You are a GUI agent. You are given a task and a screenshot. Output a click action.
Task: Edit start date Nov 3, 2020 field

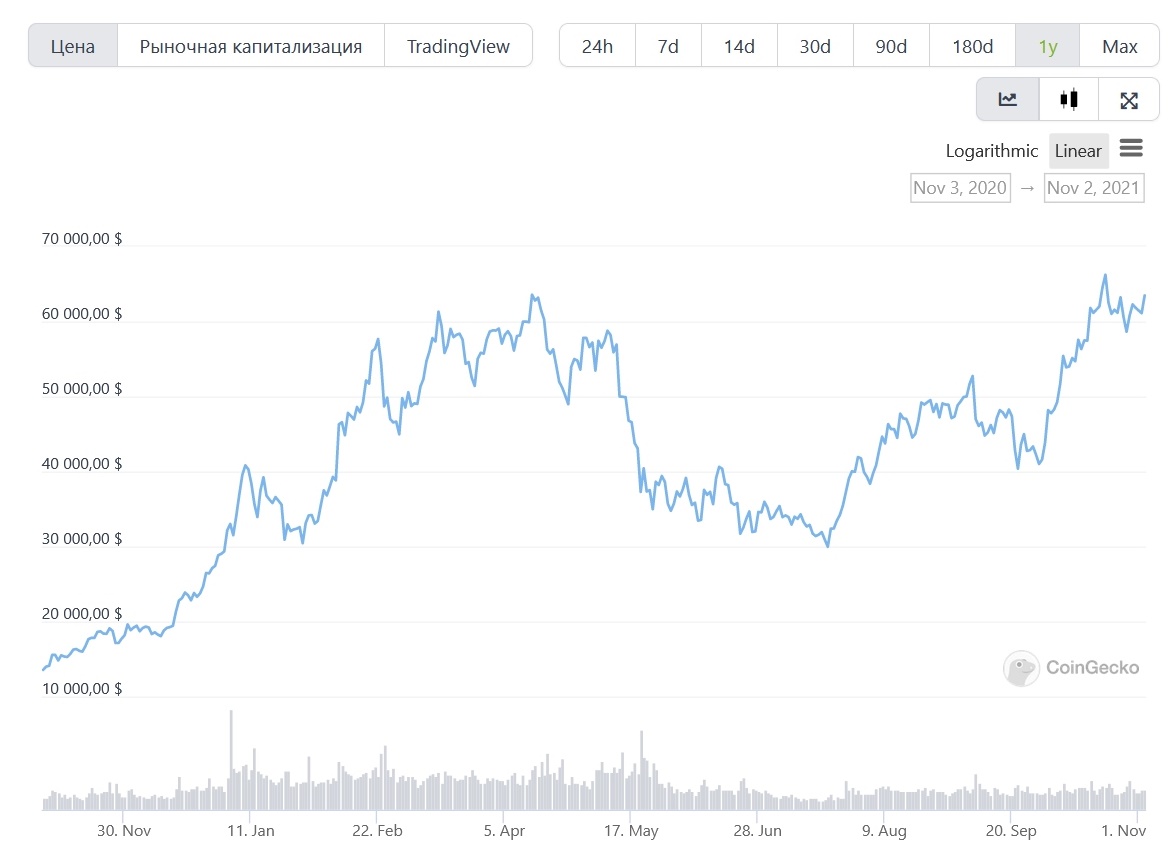point(960,188)
